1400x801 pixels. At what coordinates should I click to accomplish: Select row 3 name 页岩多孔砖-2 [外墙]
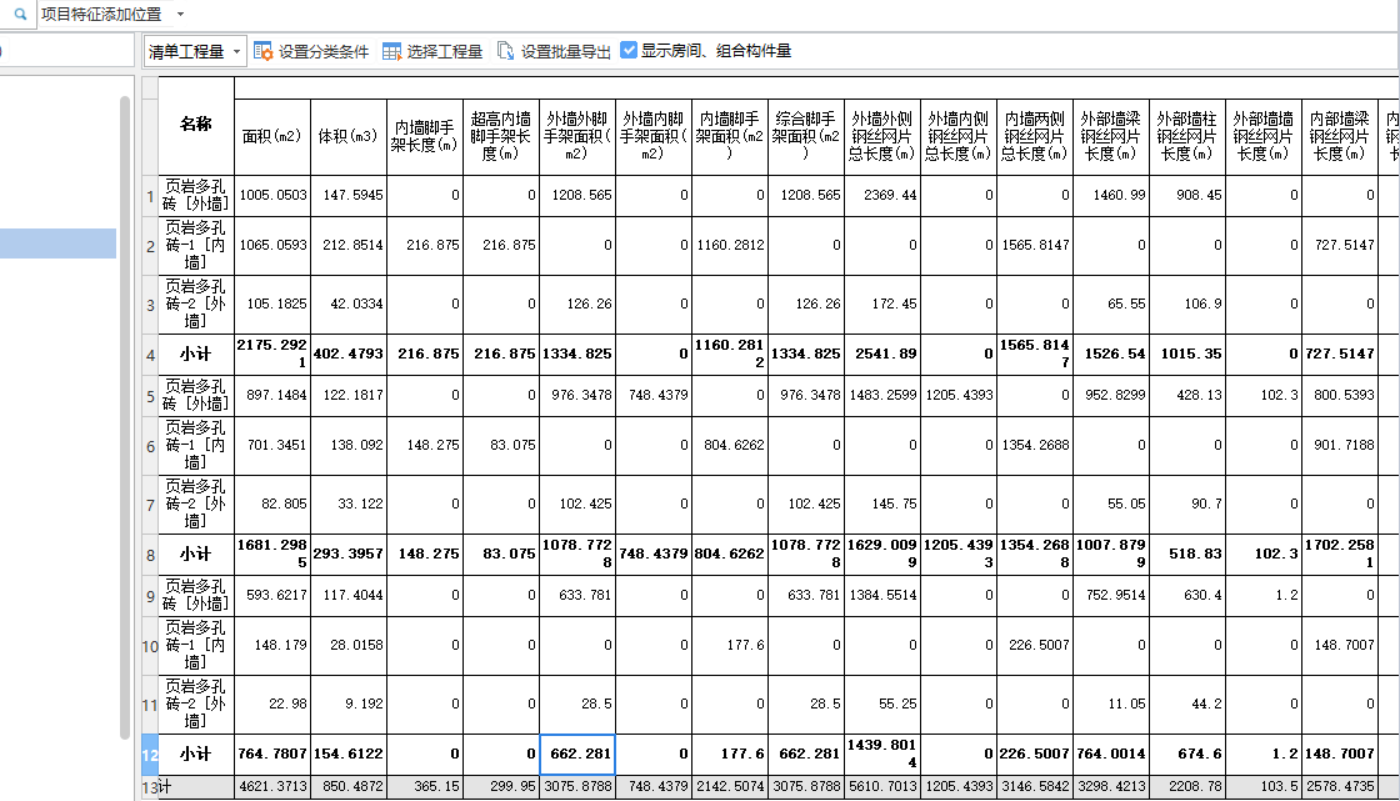[196, 304]
